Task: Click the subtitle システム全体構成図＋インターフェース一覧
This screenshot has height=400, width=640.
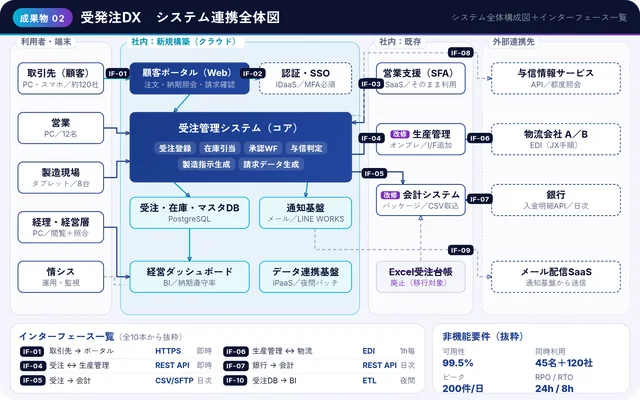Action: 539,18
